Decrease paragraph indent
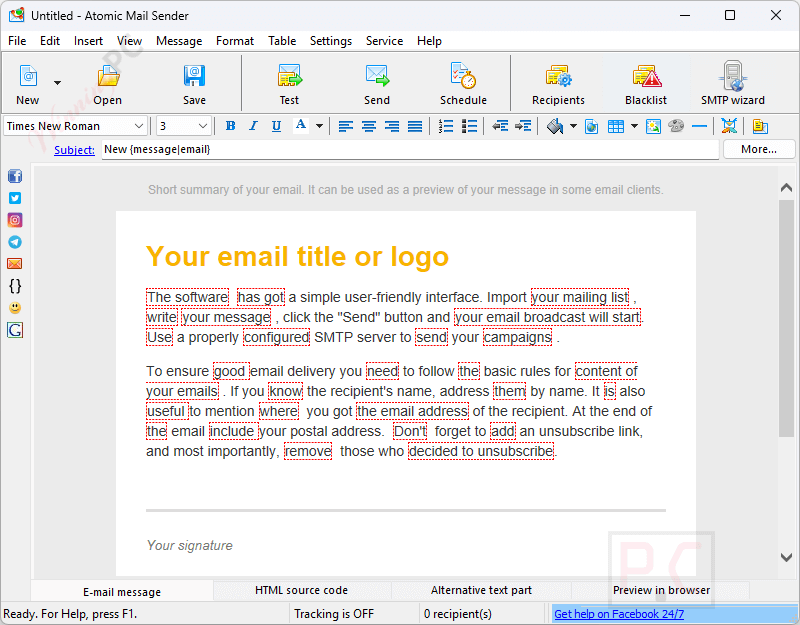 (x=500, y=126)
